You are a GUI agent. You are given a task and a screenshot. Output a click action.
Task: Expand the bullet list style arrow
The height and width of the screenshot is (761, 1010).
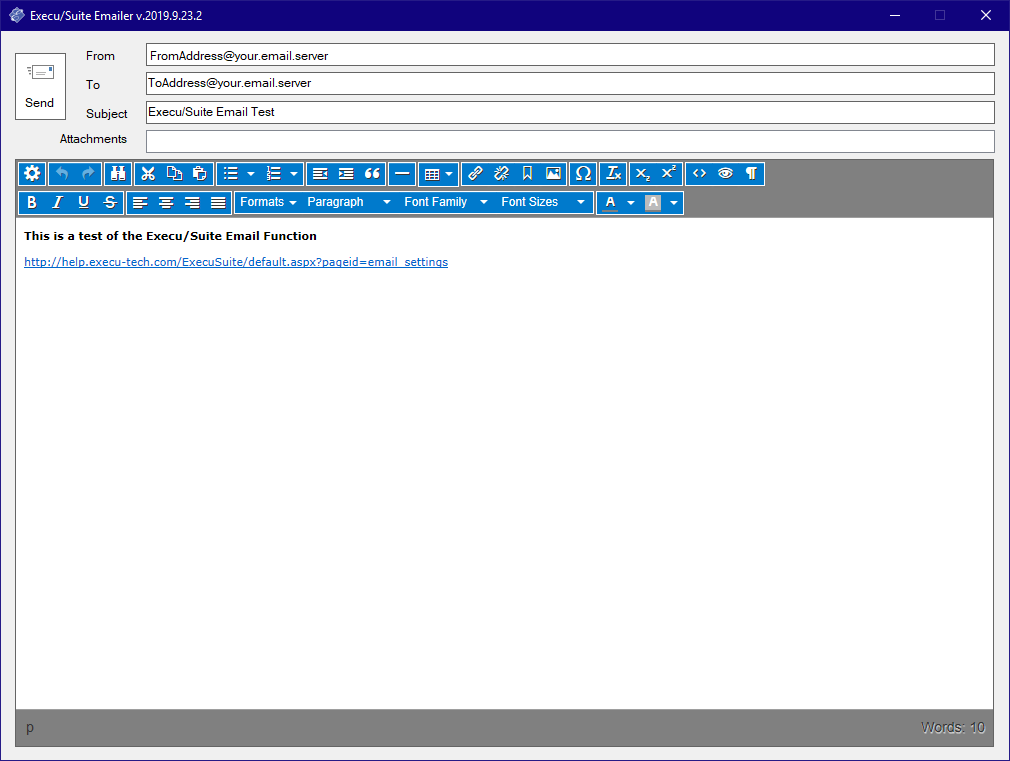251,173
